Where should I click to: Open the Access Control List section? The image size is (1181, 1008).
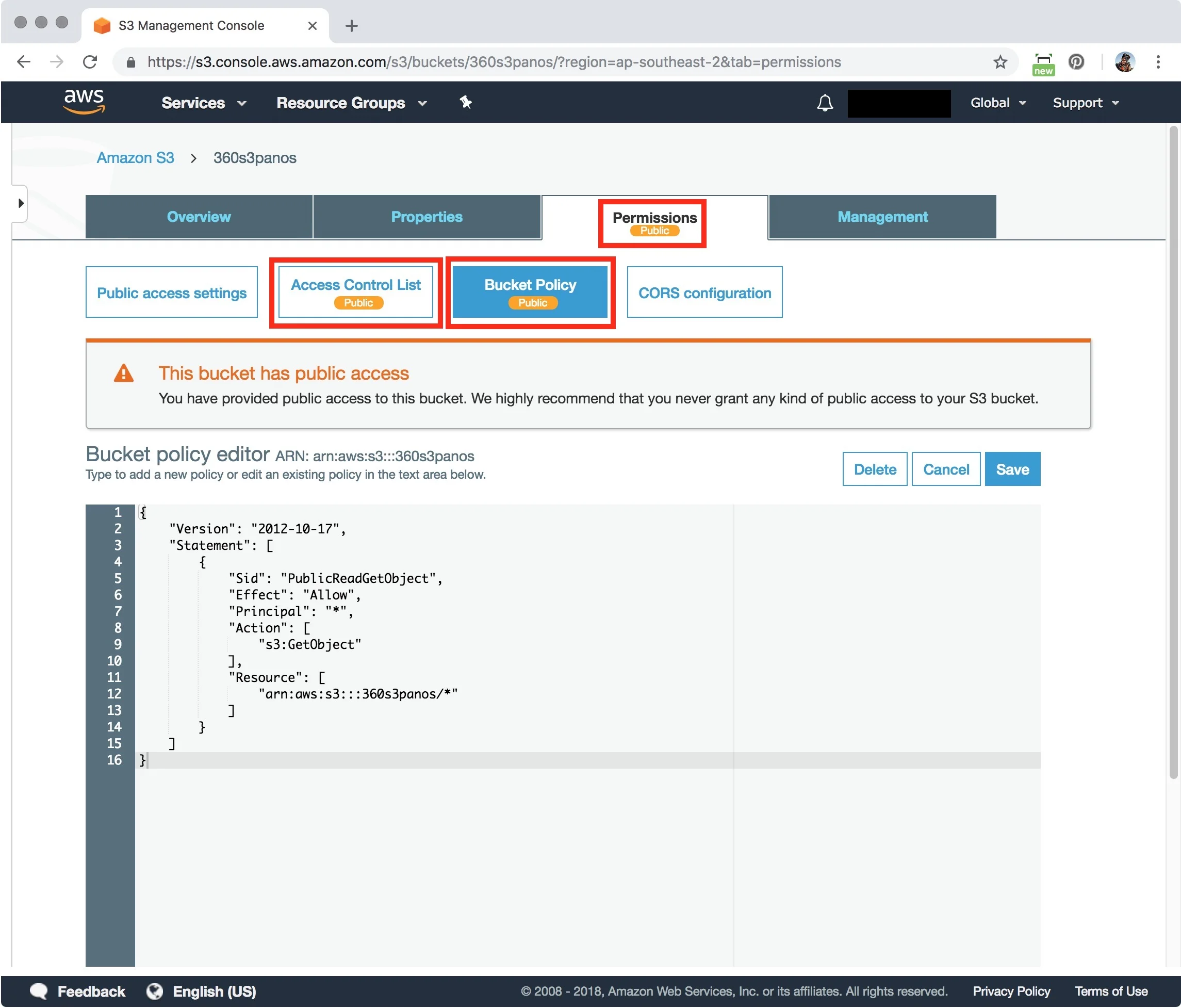tap(356, 292)
